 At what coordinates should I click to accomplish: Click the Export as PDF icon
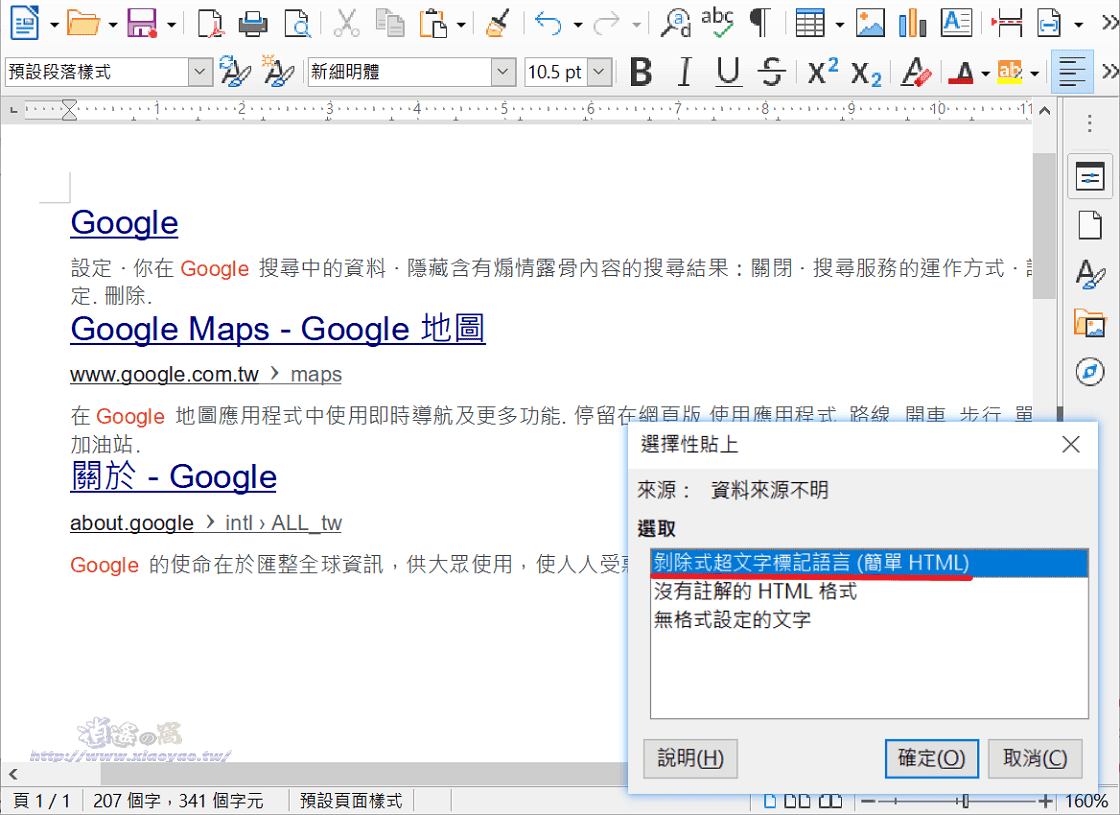[x=210, y=22]
